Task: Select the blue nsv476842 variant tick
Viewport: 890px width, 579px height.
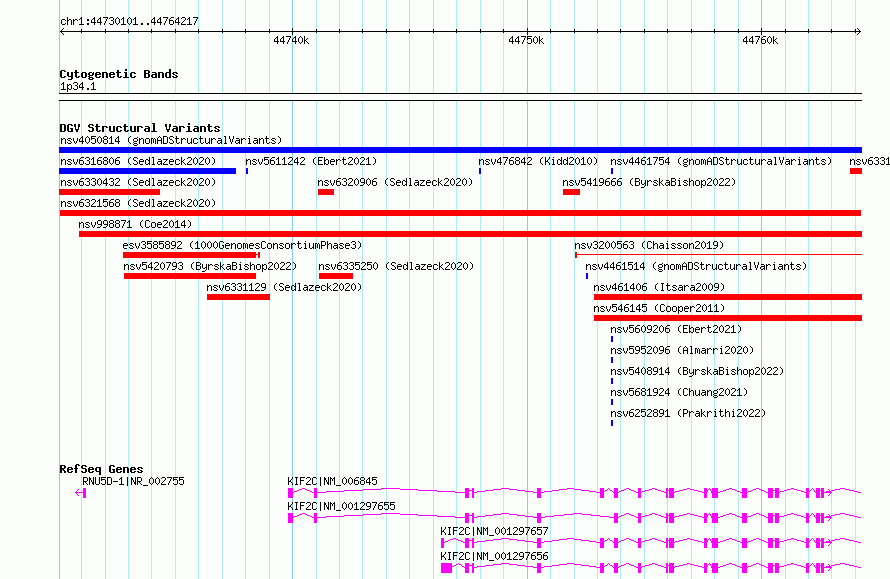Action: tap(480, 171)
